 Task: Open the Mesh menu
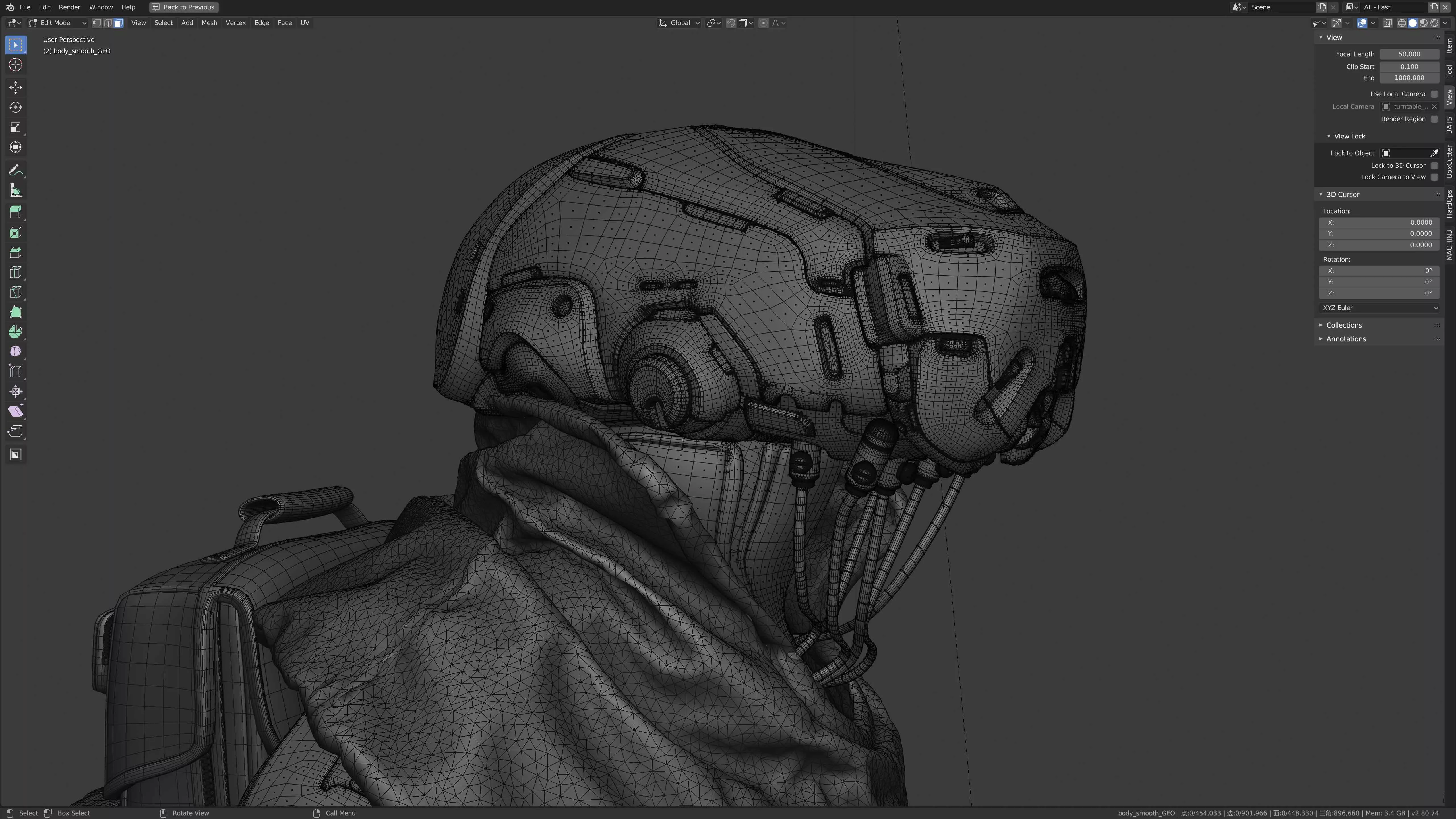click(209, 23)
